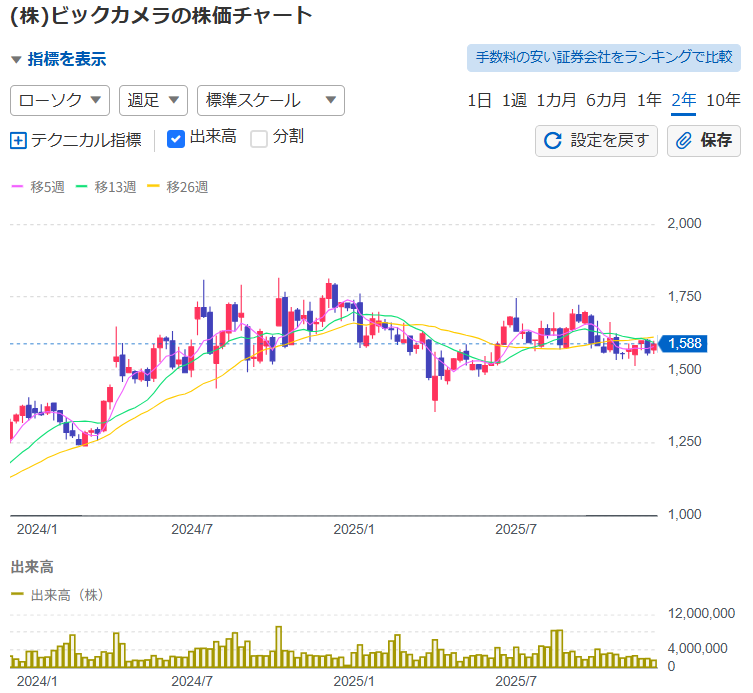Open the 標準スケール scale dropdown
This screenshot has width=753, height=693.
pyautogui.click(x=270, y=100)
